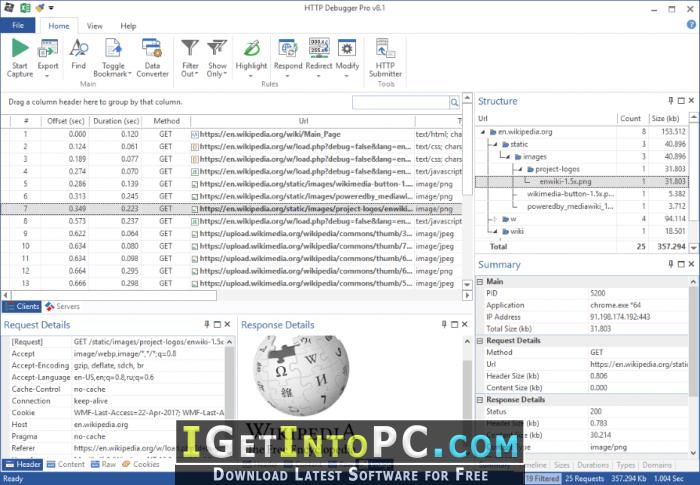Screen dimensions: 700x485
Task: Switch to the View ribbon tab
Action: (x=94, y=26)
